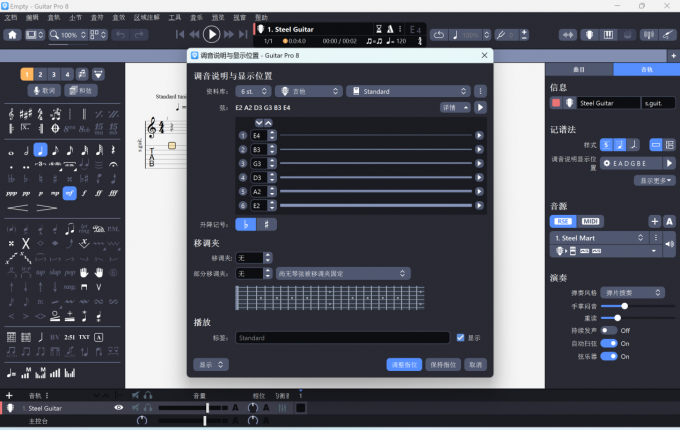Uncheck the 显示 label checkbox
The image size is (680, 430).
461,338
